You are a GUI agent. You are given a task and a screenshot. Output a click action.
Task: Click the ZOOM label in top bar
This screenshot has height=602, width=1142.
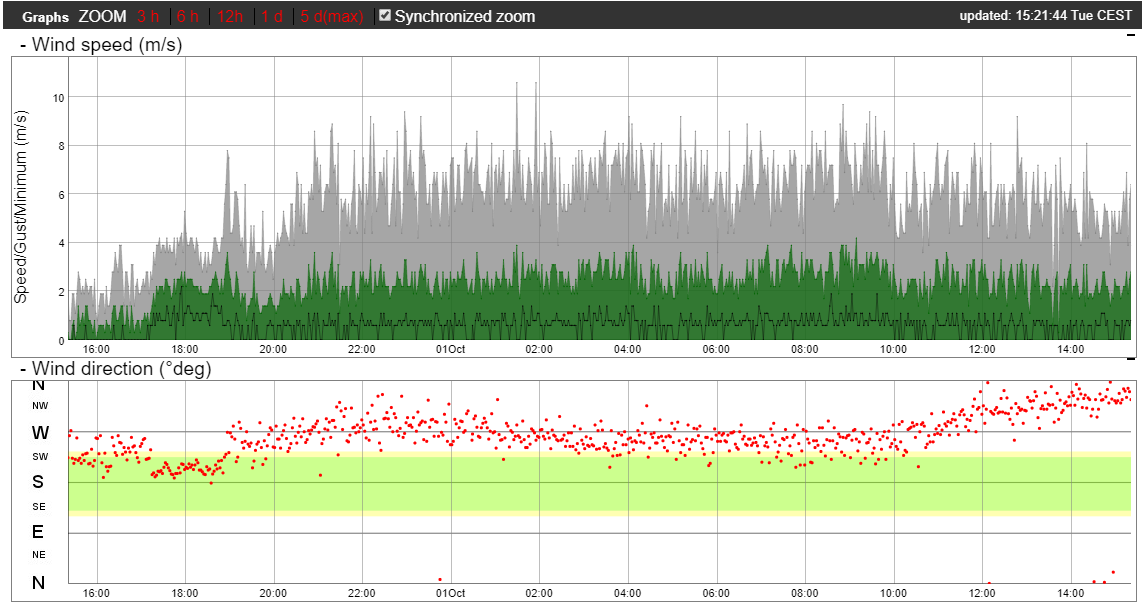click(x=102, y=16)
